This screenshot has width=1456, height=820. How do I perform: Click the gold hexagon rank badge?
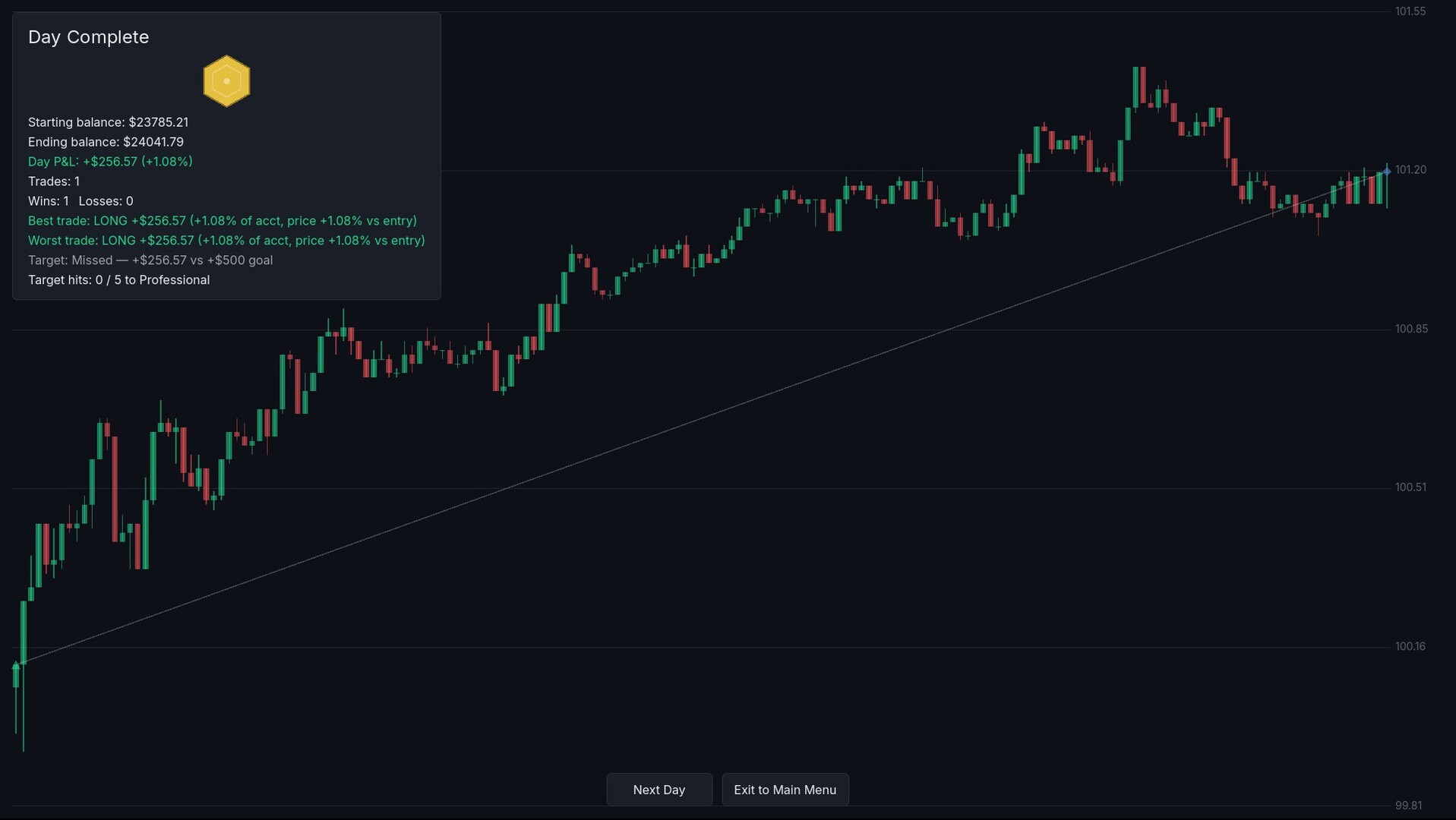[226, 81]
